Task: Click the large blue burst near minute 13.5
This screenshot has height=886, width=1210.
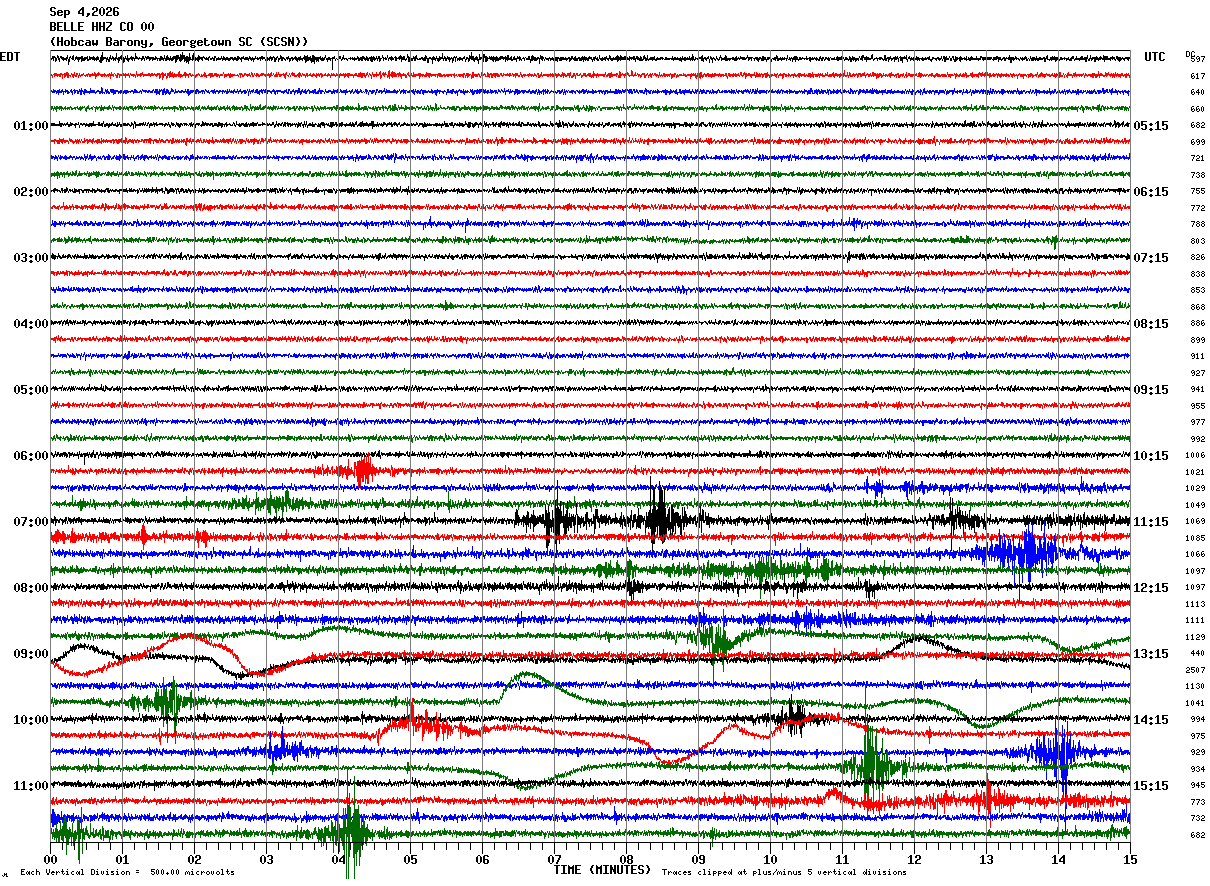Action: point(1022,553)
